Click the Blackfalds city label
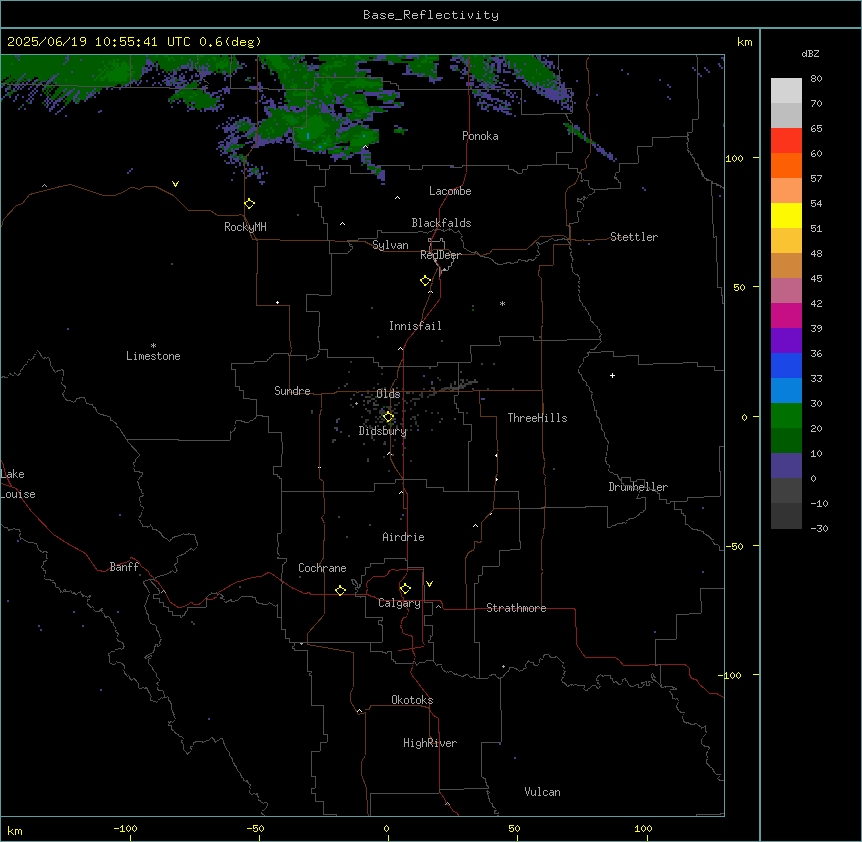Viewport: 862px width, 842px height. click(441, 223)
